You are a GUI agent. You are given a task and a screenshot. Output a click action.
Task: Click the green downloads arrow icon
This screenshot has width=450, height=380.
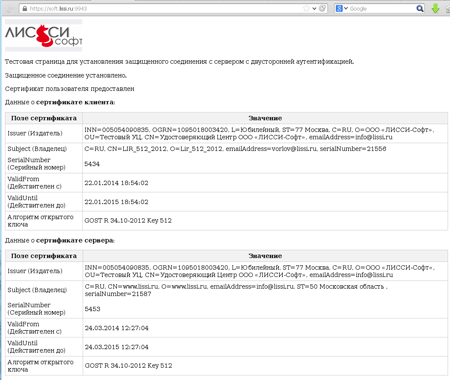[435, 8]
